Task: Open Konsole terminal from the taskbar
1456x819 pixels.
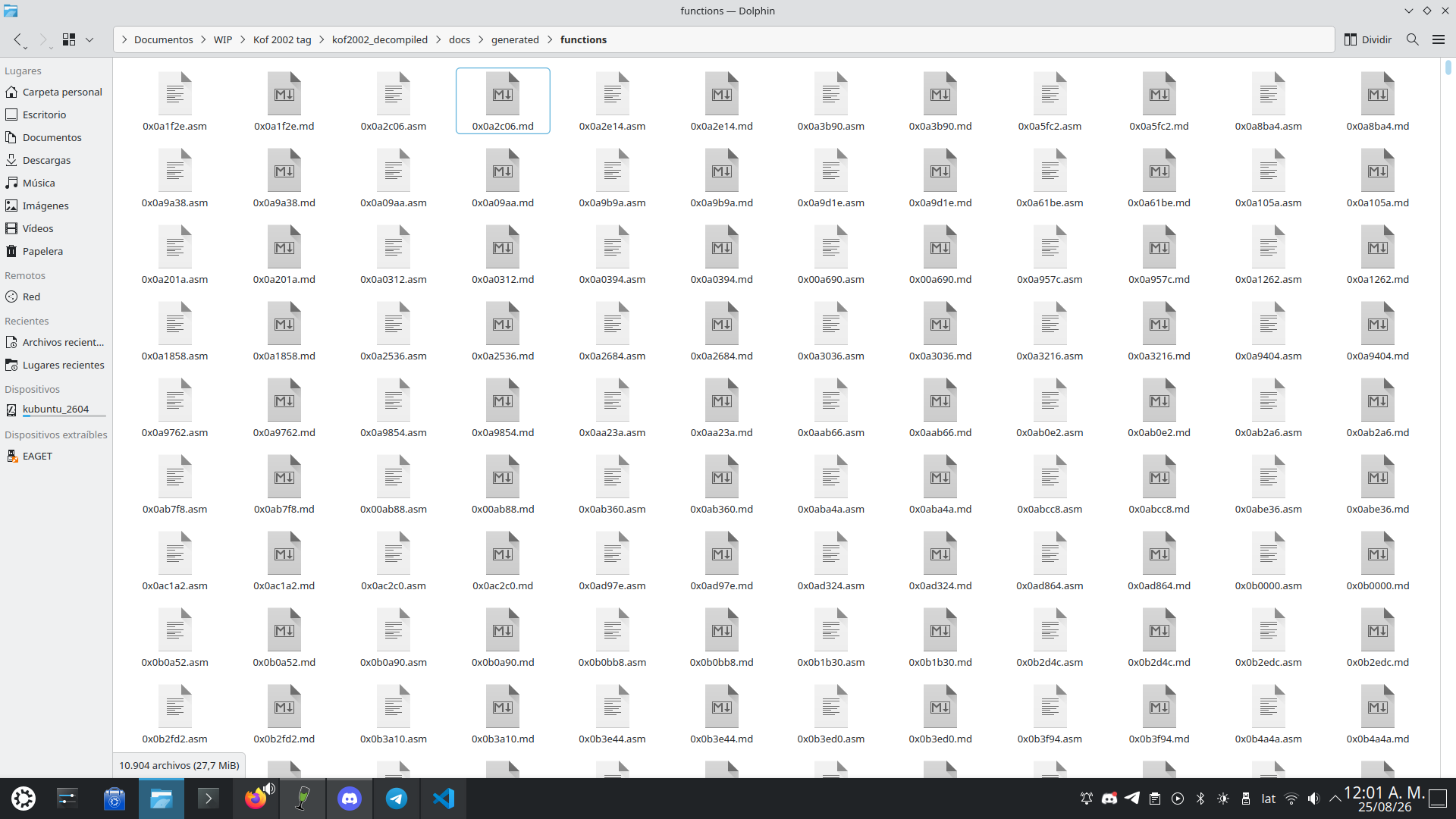Action: coord(208,799)
